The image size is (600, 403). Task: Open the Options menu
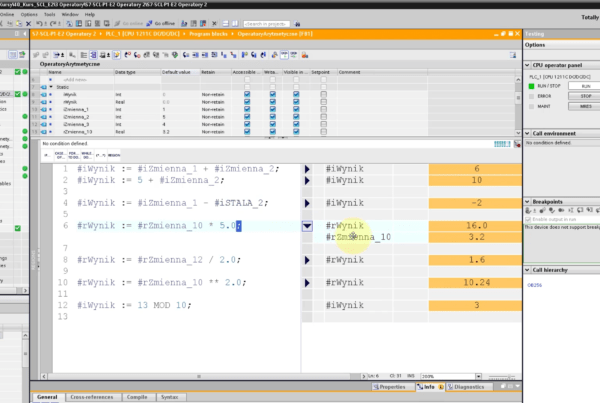tap(28, 15)
